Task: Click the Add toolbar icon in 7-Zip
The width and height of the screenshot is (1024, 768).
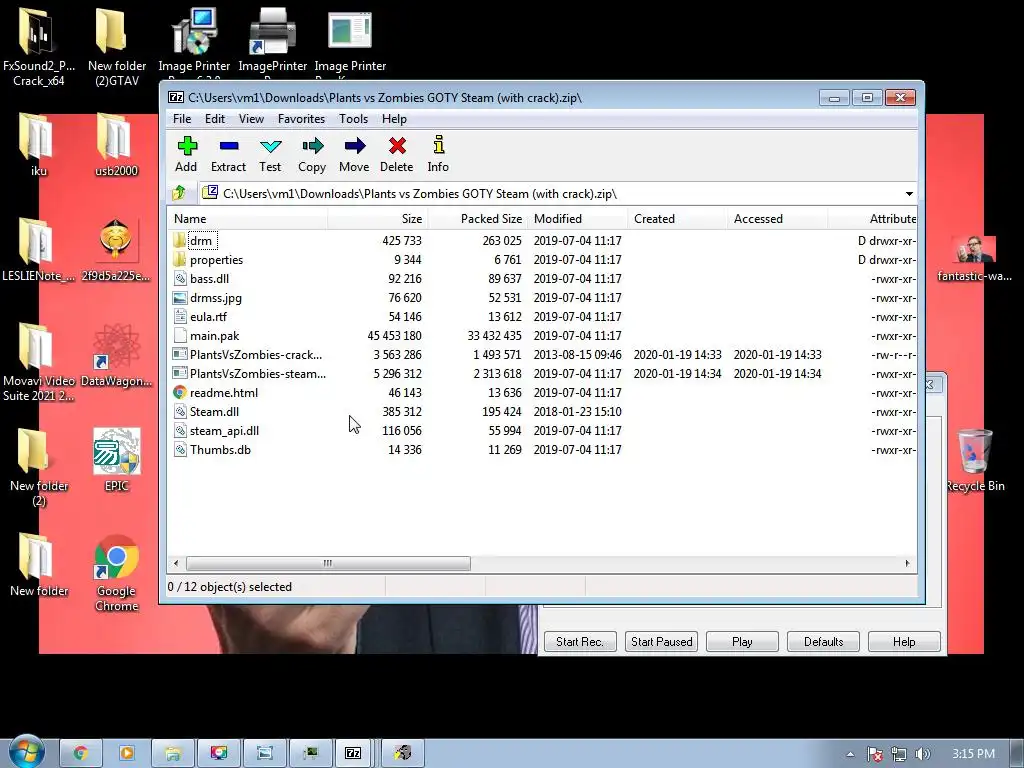Action: (187, 146)
